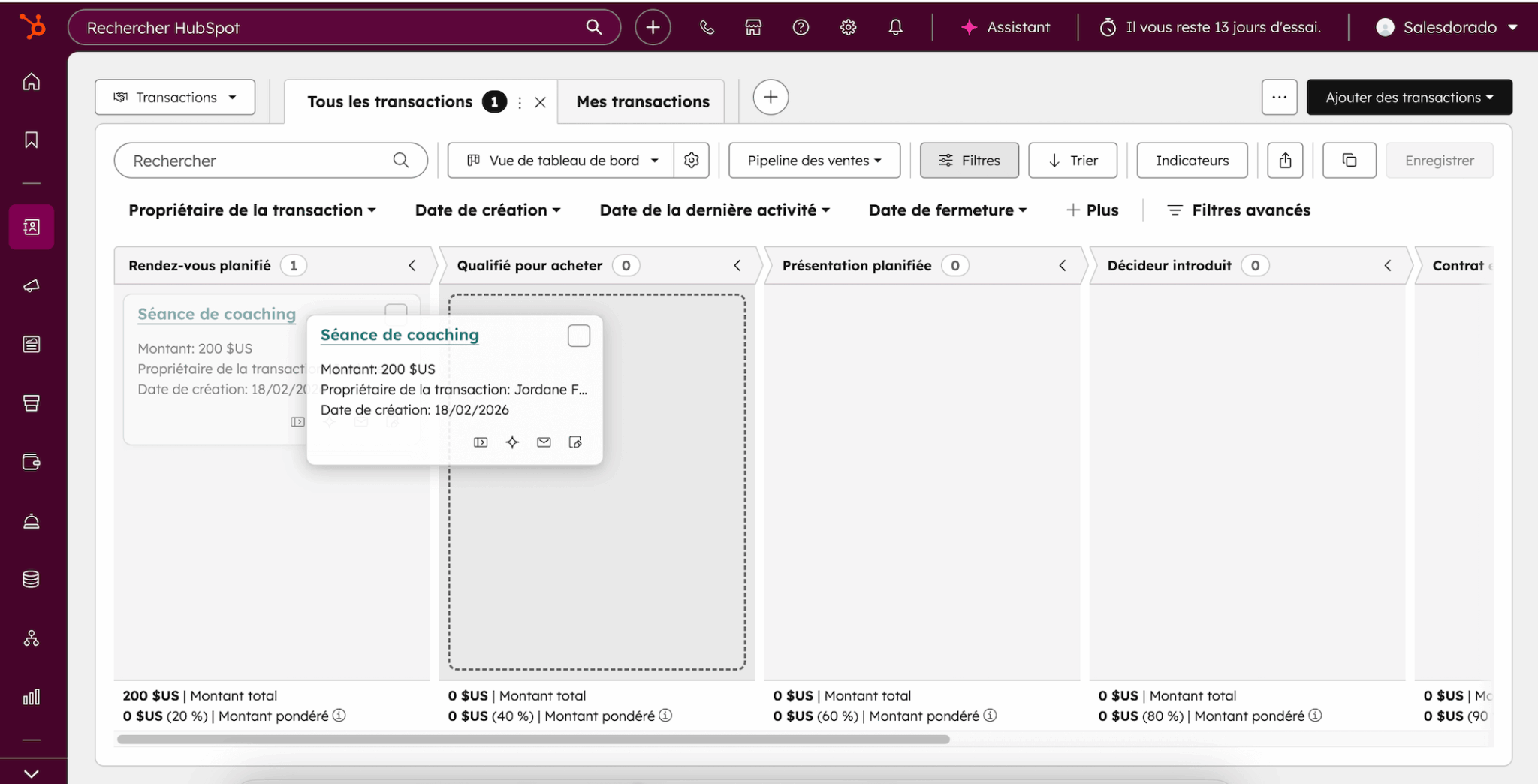Collapse the Rendez-vous planifié column
The height and width of the screenshot is (784, 1538).
[x=412, y=265]
